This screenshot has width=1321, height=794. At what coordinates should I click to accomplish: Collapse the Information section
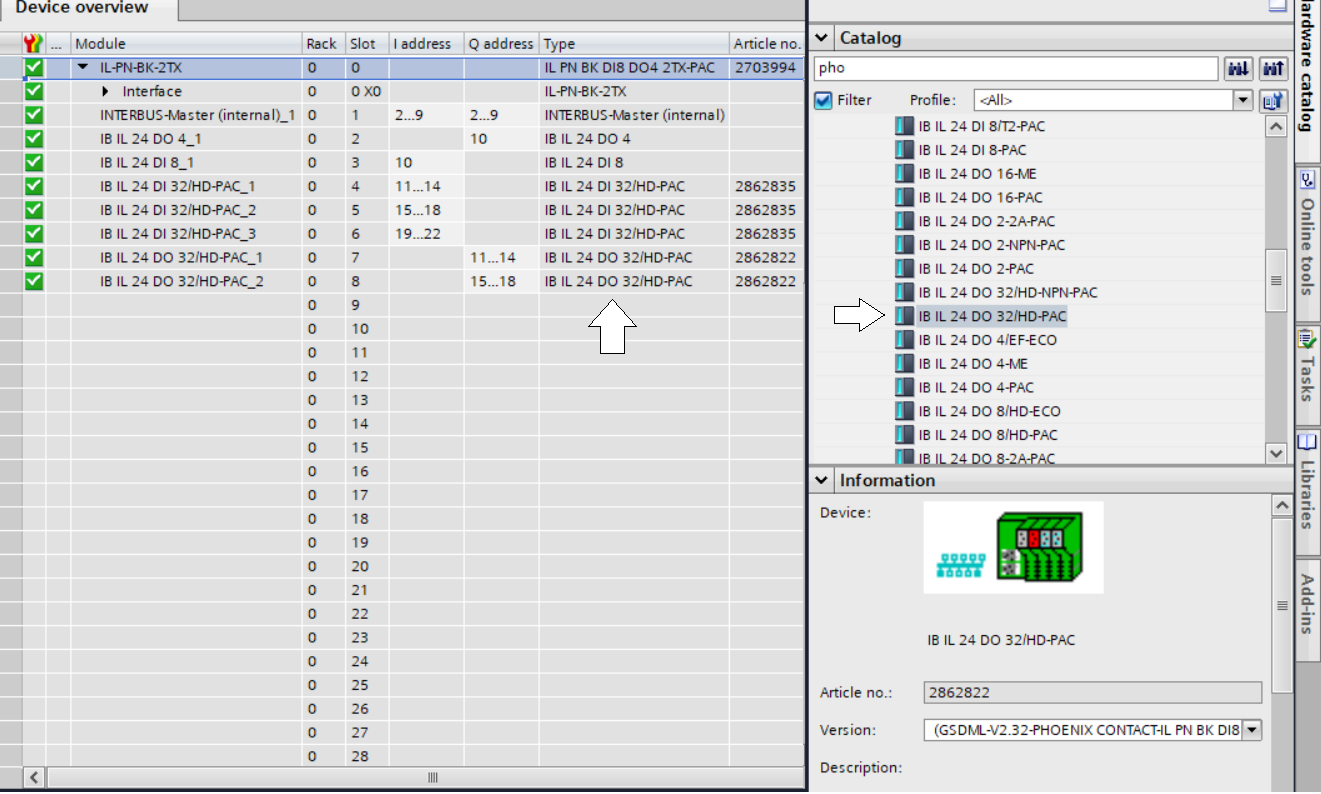[821, 480]
